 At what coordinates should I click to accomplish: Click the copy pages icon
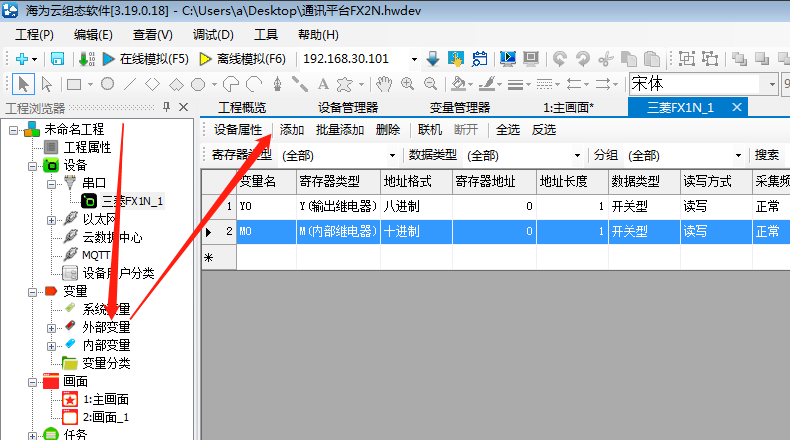(x=629, y=59)
